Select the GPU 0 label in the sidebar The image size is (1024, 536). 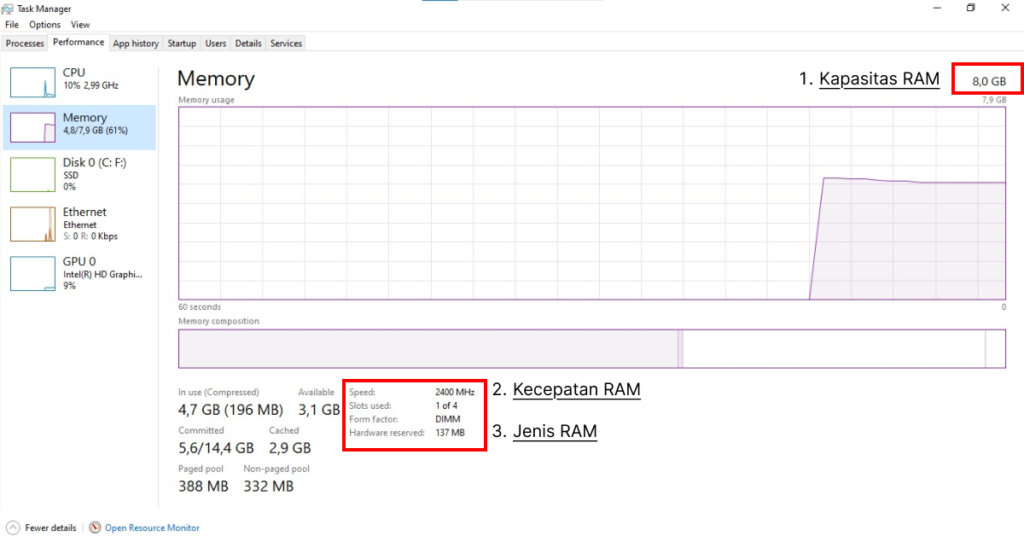79,261
